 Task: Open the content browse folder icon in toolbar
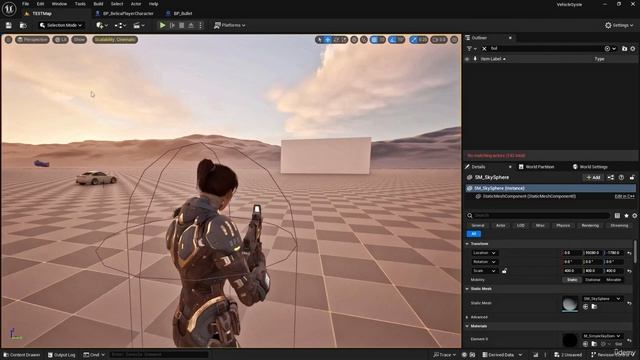point(23,25)
